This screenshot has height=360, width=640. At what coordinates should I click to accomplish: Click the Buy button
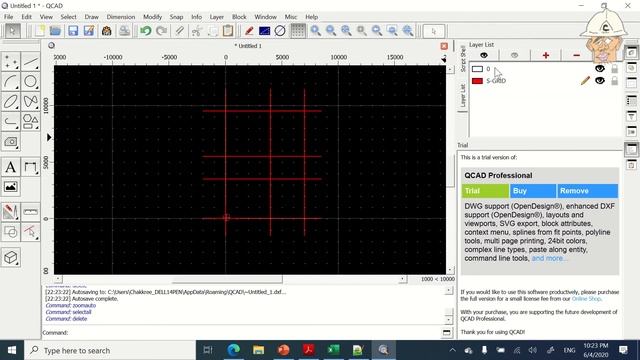[x=533, y=191]
